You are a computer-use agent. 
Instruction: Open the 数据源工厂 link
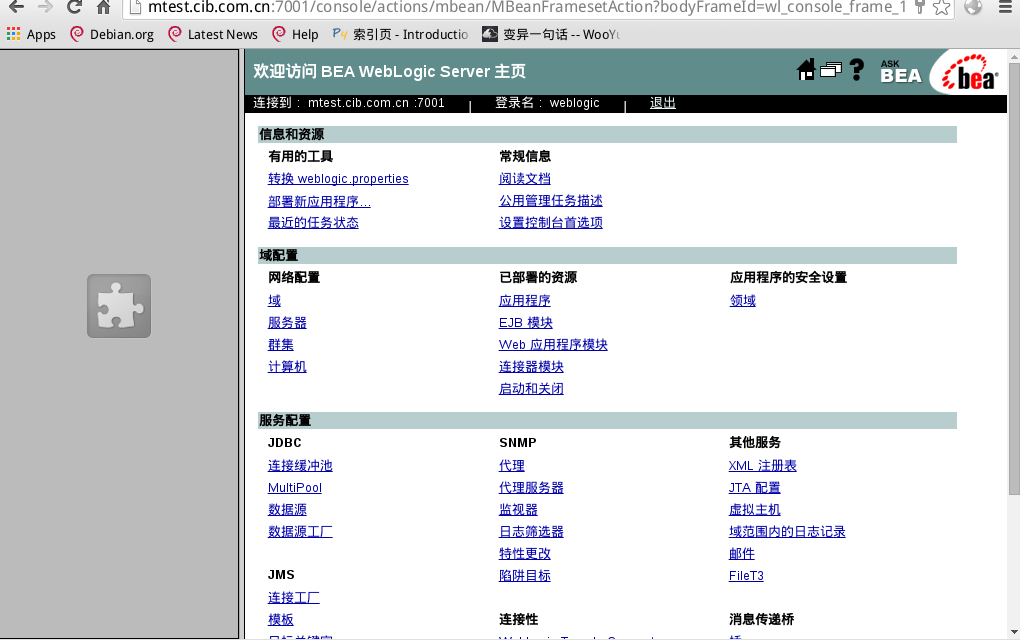tap(300, 532)
